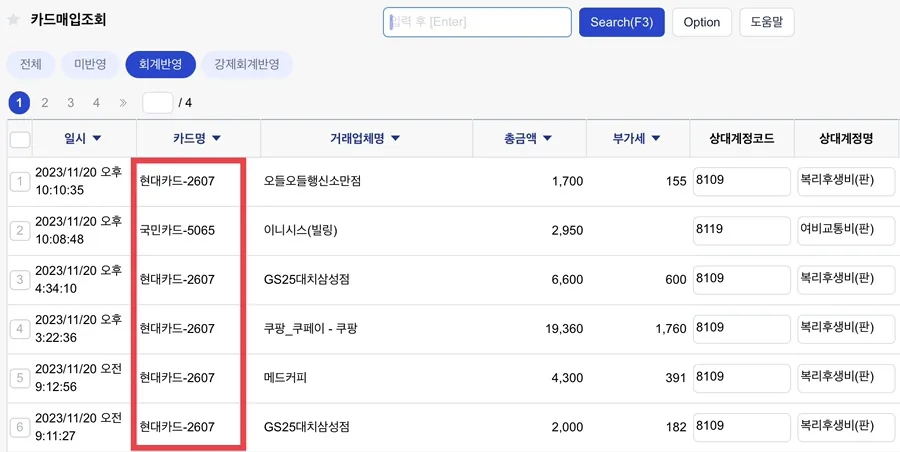Click the Search(F3) button
900x452 pixels.
point(622,22)
